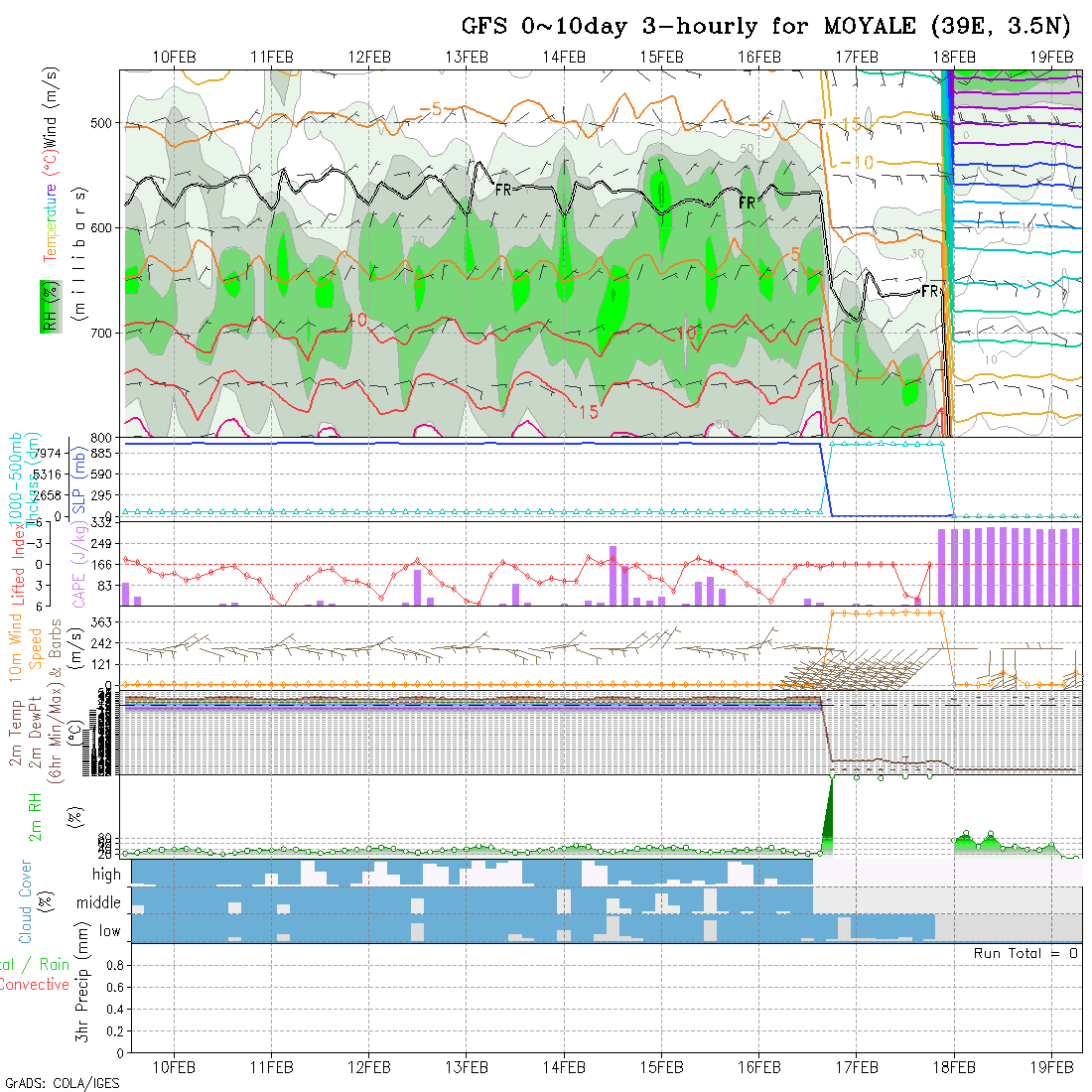This screenshot has height=1092, width=1092.
Task: Select the 11FEB label on top axis
Action: 272,58
